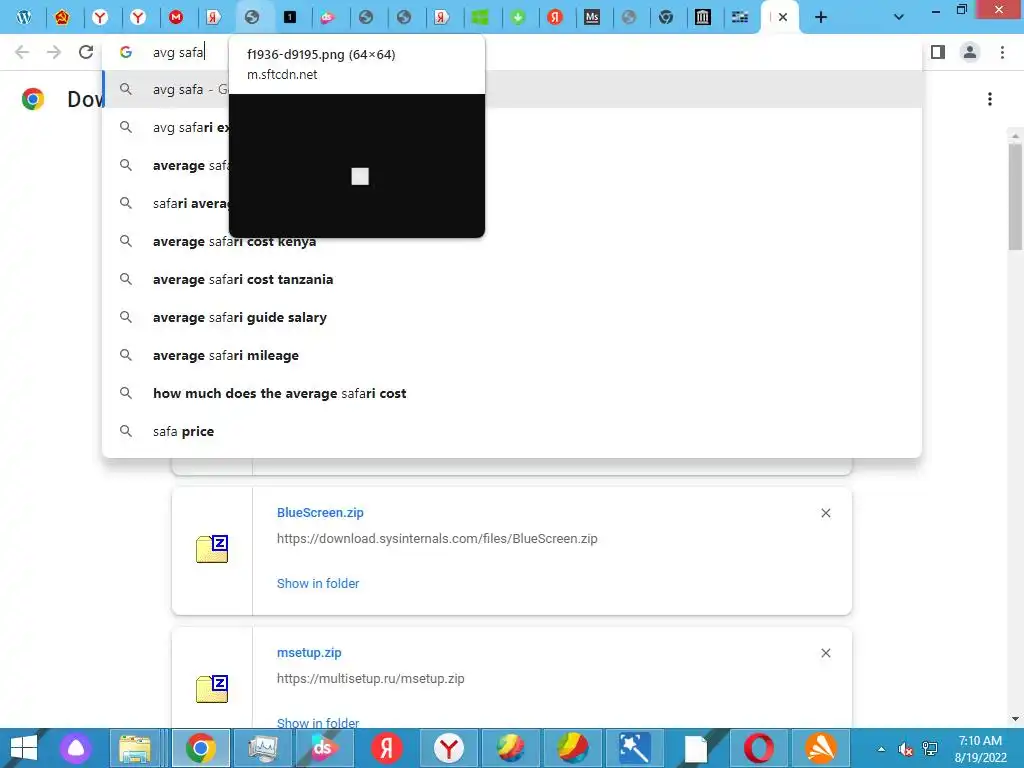Open the blank document taskbar icon
Viewport: 1024px width, 768px height.
(x=696, y=748)
